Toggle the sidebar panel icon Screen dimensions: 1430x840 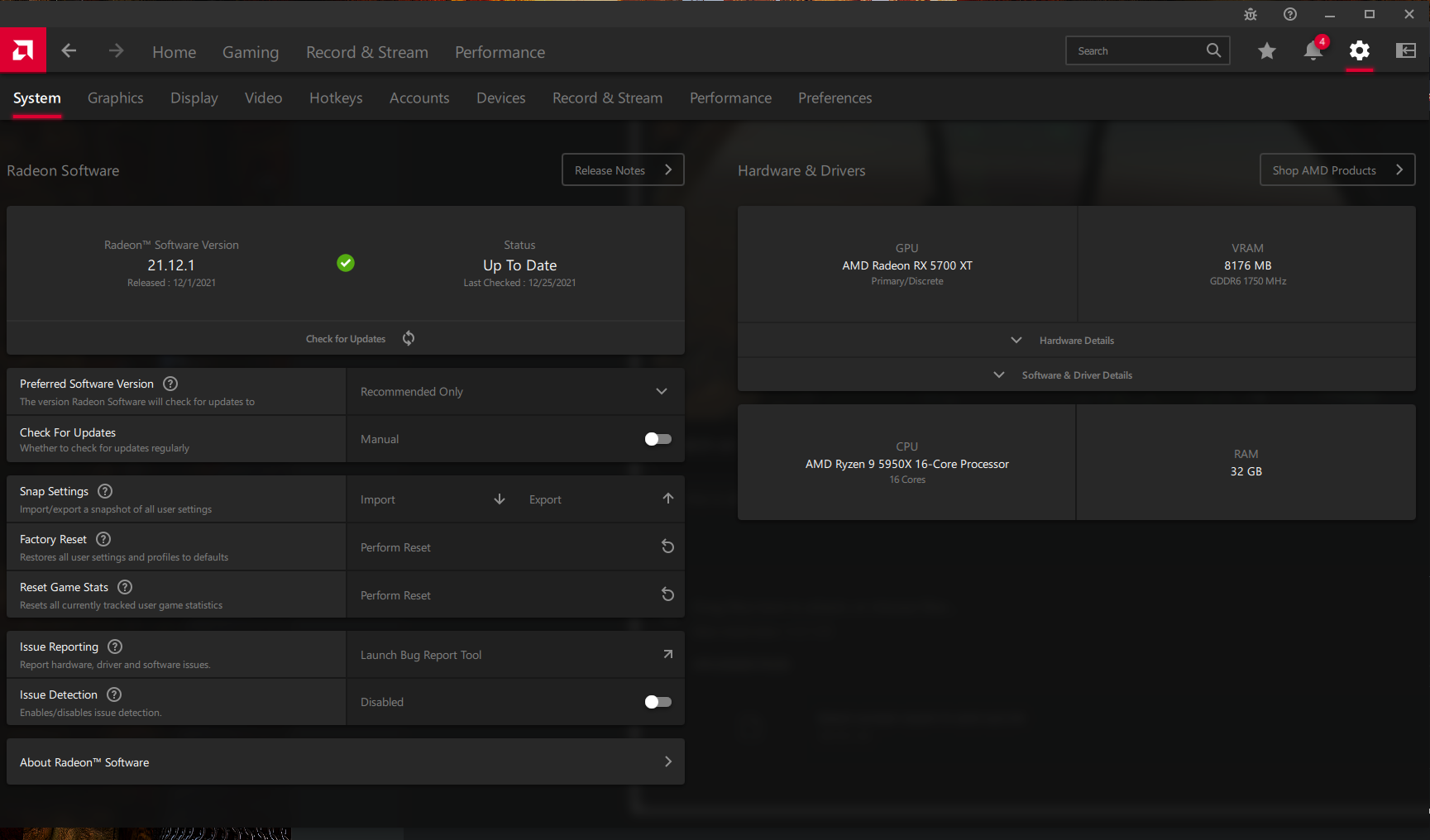coord(1406,50)
